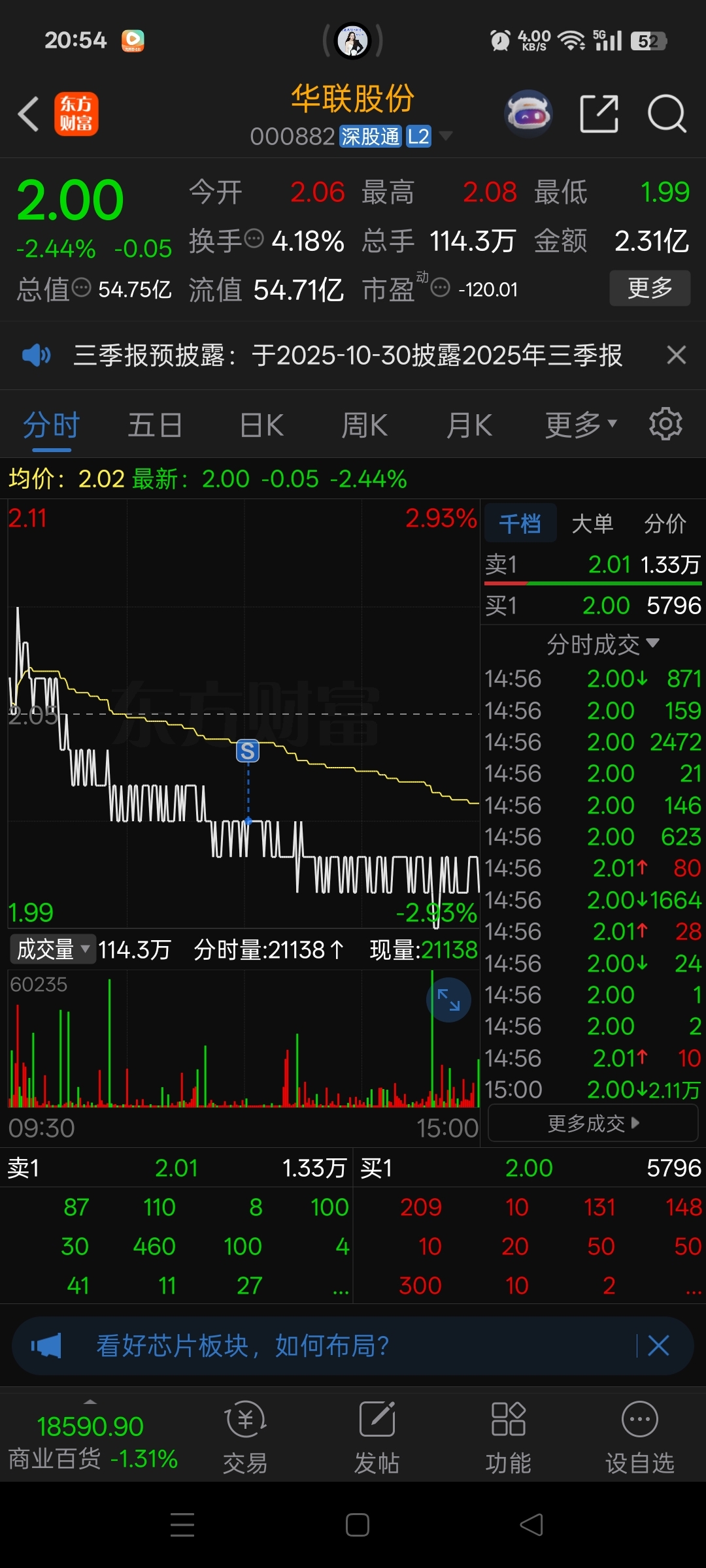Viewport: 706px width, 1568px height.
Task: Tap the 华联股份 stock title
Action: click(352, 99)
